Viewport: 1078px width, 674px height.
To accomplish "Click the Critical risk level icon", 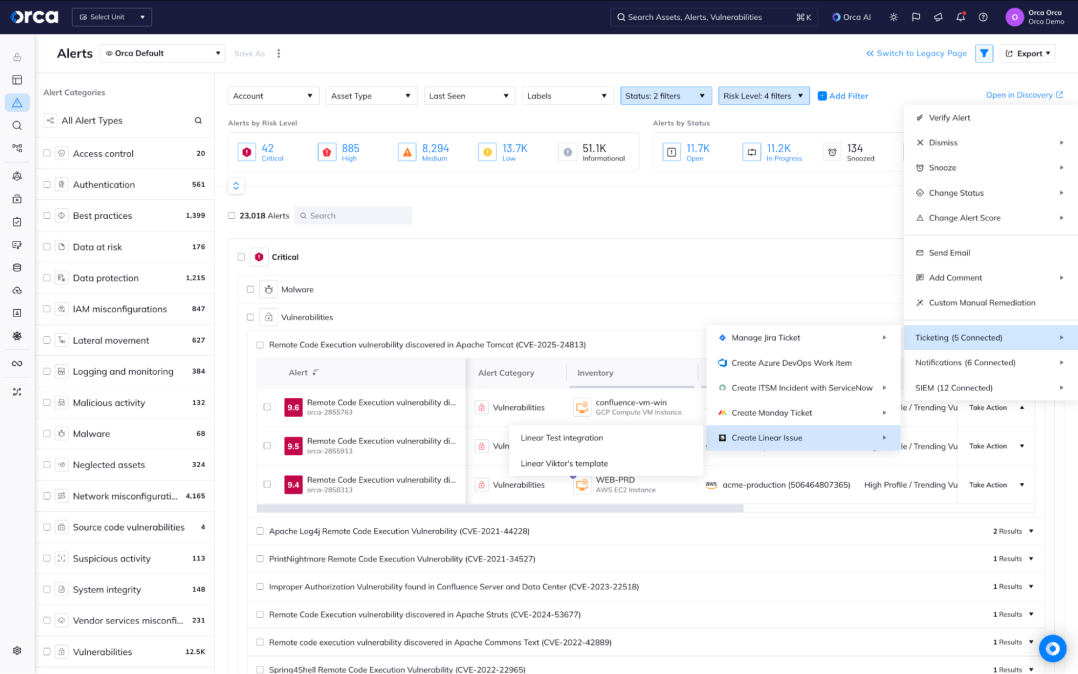I will [x=247, y=152].
